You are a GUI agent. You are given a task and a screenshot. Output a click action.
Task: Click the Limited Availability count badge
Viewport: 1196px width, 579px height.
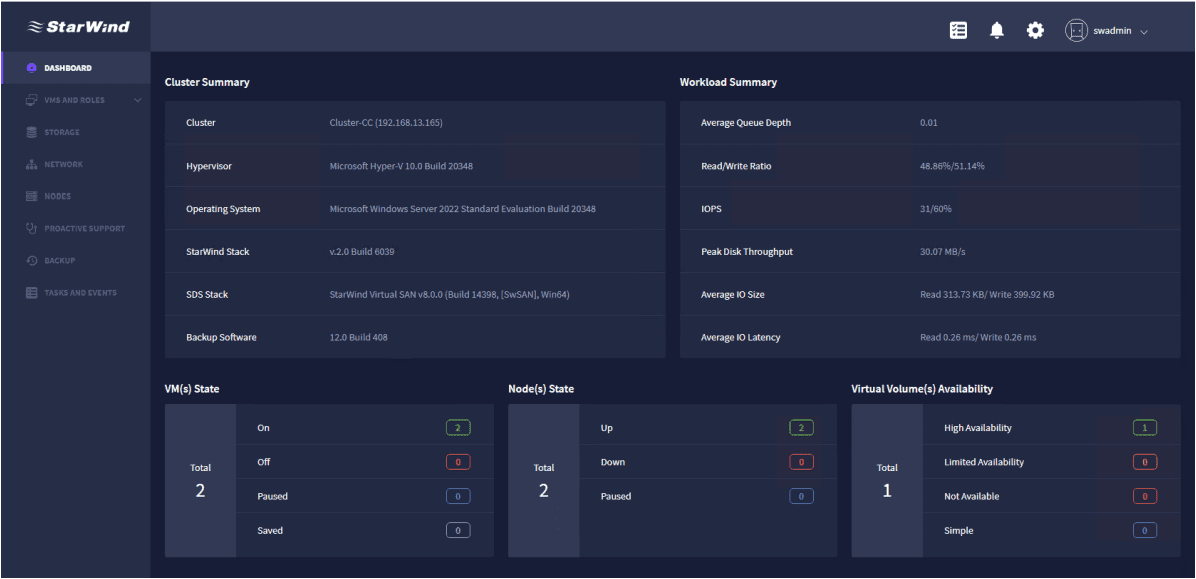point(1145,462)
